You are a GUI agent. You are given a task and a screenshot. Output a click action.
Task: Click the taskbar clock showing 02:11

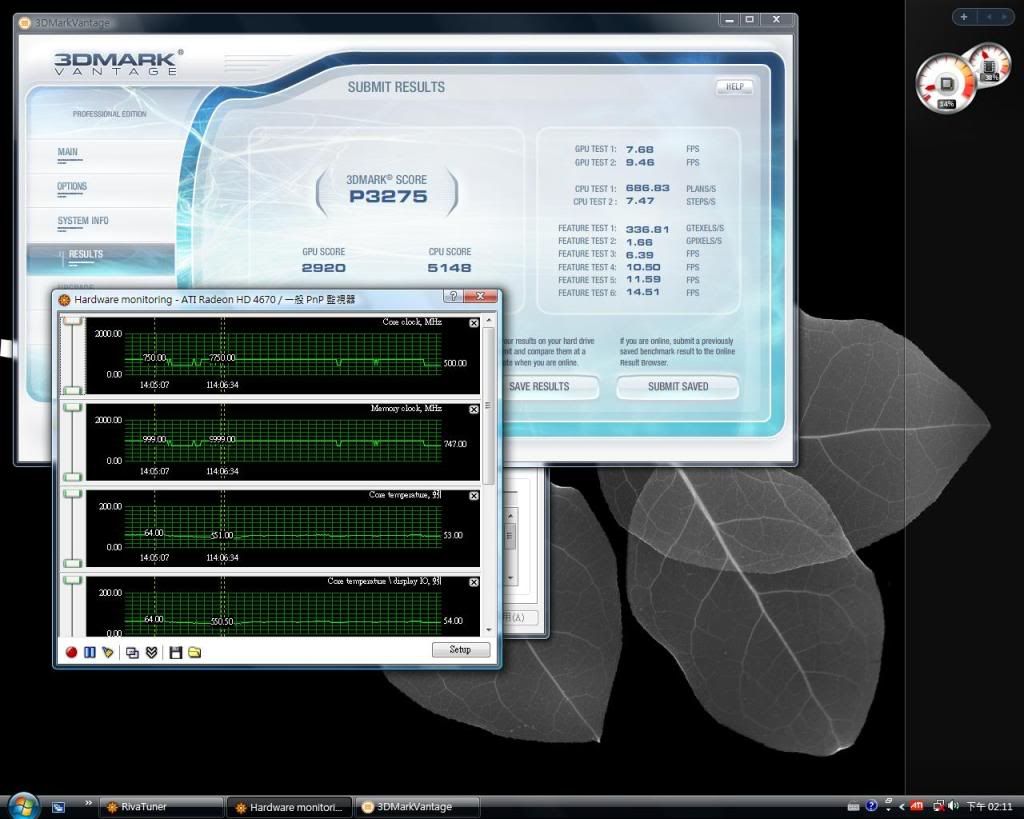989,807
